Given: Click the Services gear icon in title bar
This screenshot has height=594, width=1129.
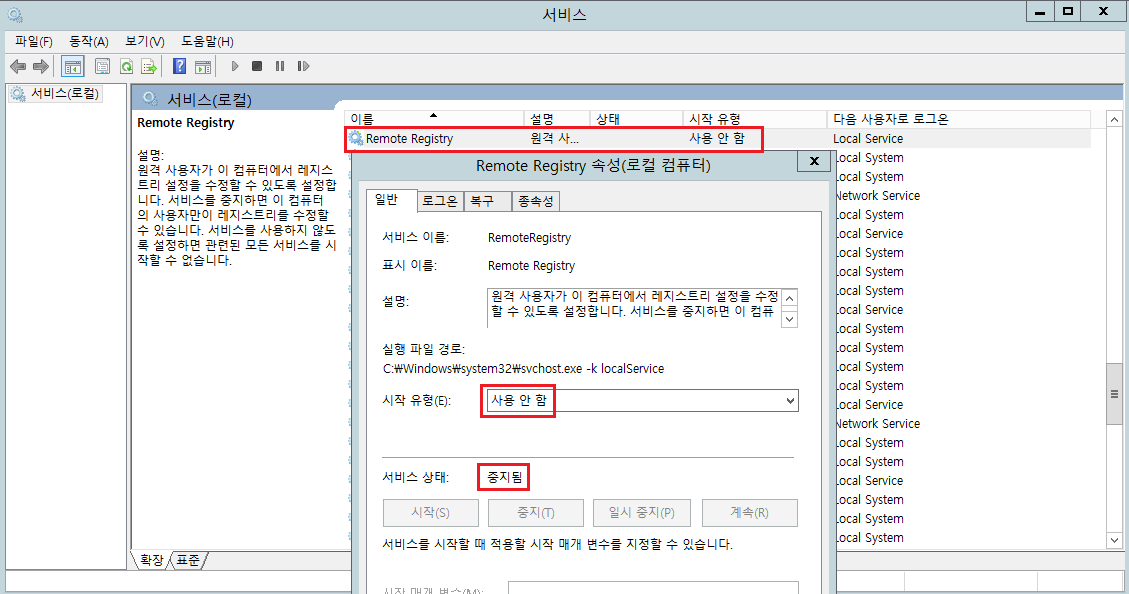Looking at the screenshot, I should click(15, 14).
